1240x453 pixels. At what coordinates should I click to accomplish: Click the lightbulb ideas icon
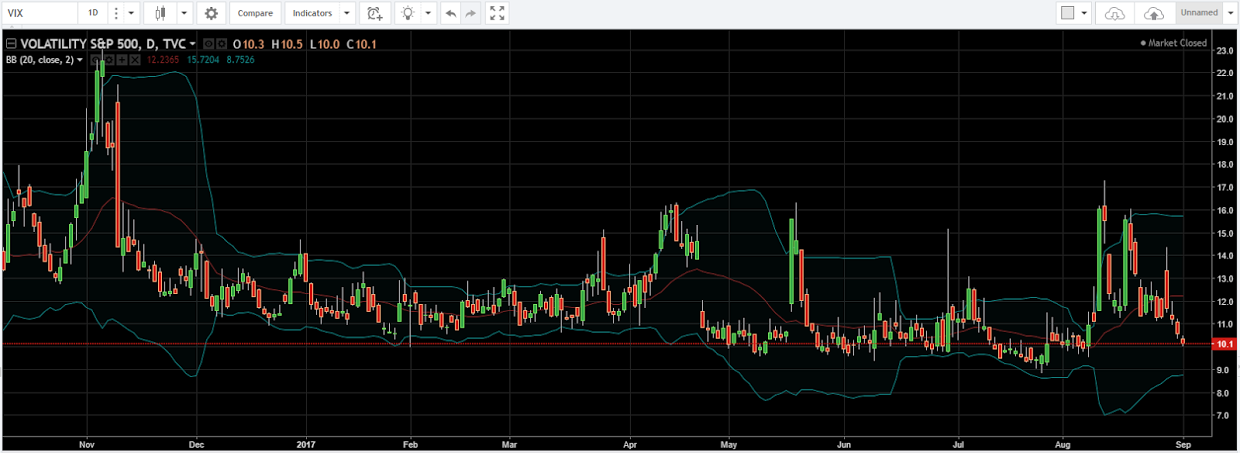click(408, 13)
